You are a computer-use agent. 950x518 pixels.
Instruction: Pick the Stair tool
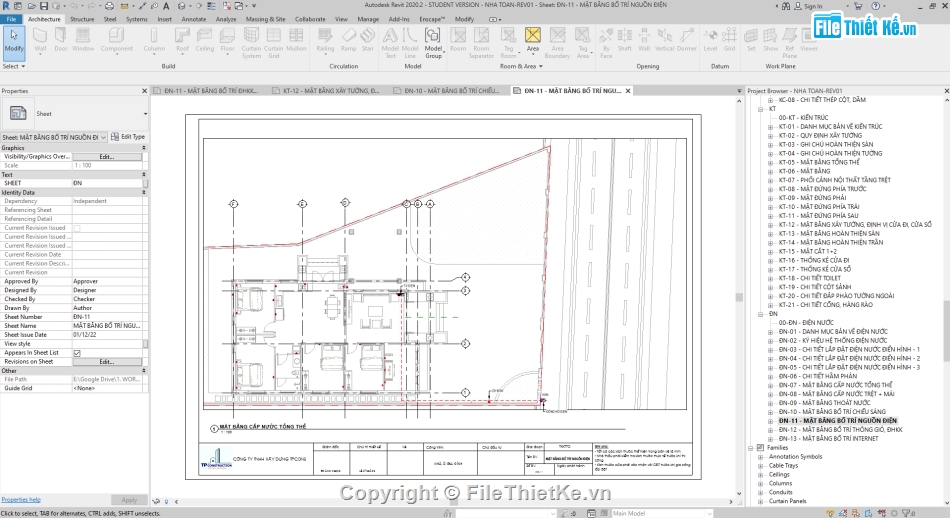pyautogui.click(x=368, y=41)
